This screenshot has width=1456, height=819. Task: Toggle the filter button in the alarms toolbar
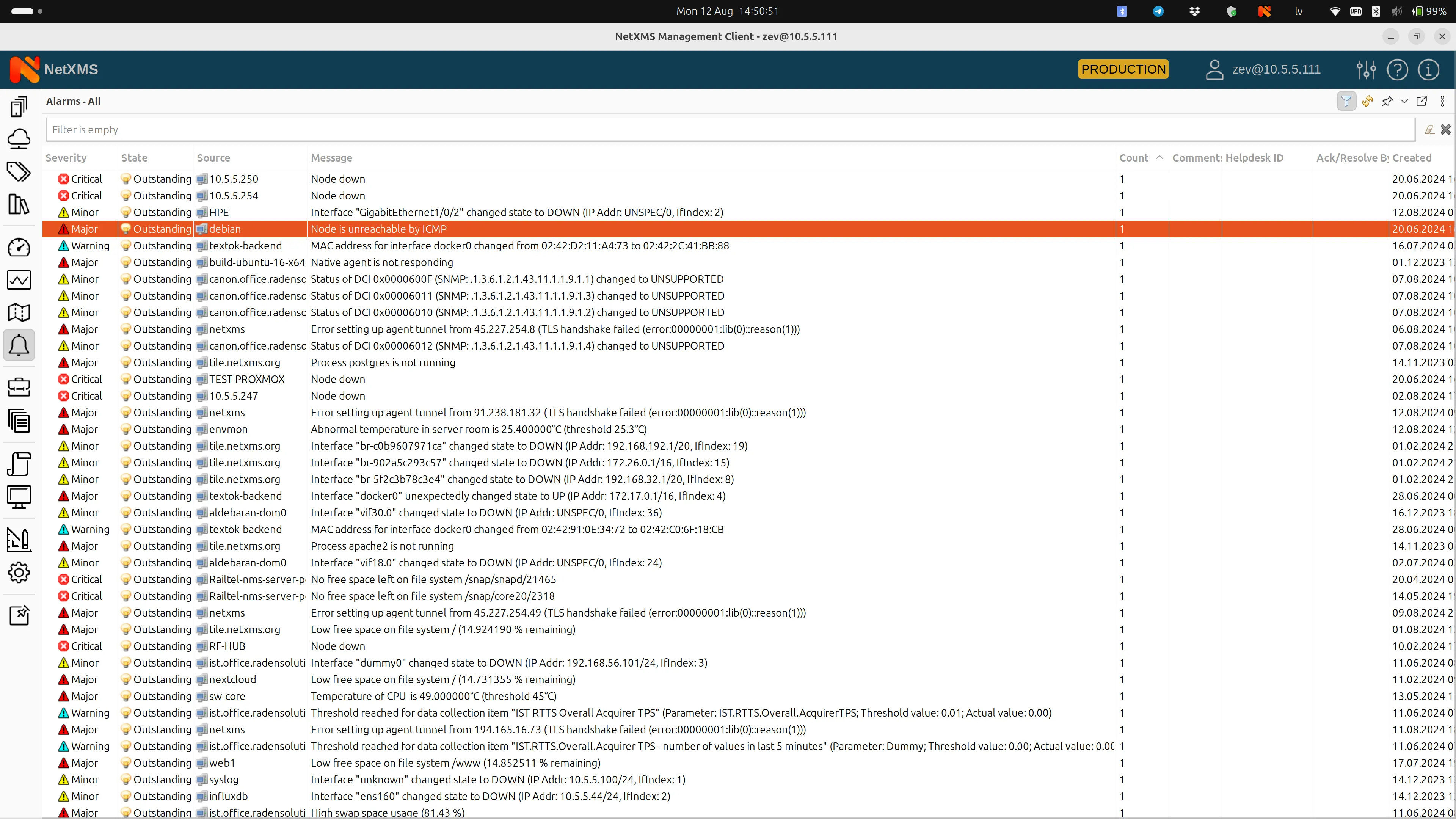click(x=1346, y=101)
